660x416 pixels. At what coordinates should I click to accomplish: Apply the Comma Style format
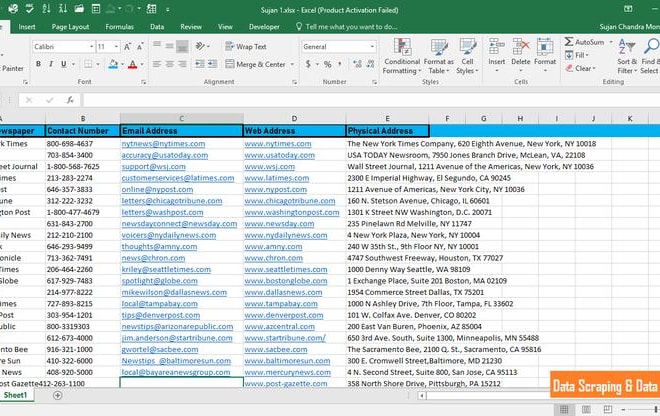(340, 64)
